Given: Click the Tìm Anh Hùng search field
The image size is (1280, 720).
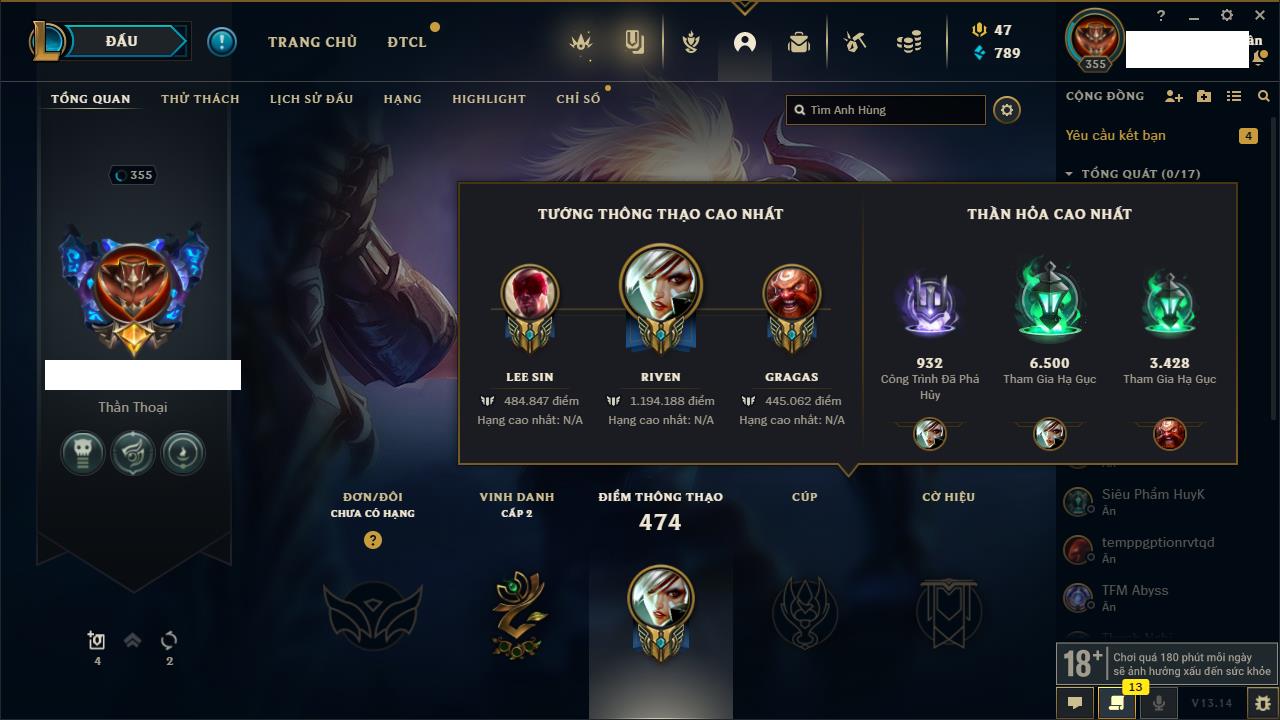Looking at the screenshot, I should coord(886,110).
